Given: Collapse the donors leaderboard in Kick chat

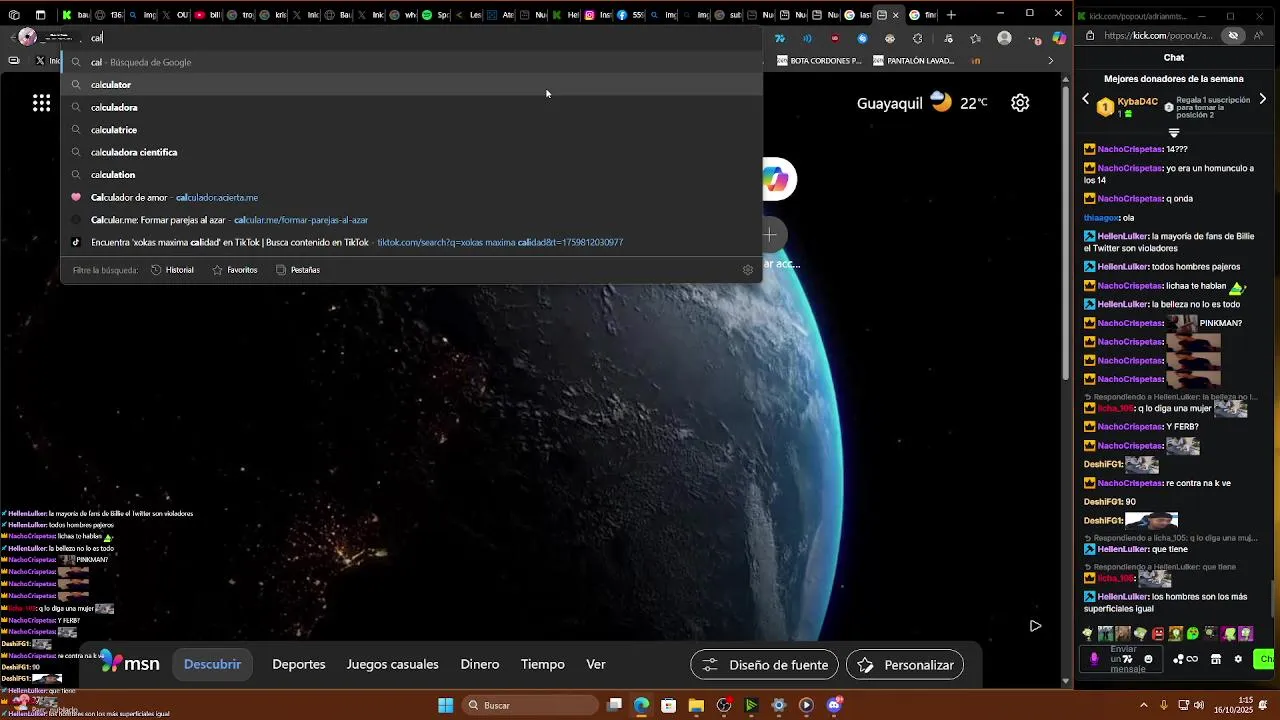Looking at the screenshot, I should [1174, 132].
